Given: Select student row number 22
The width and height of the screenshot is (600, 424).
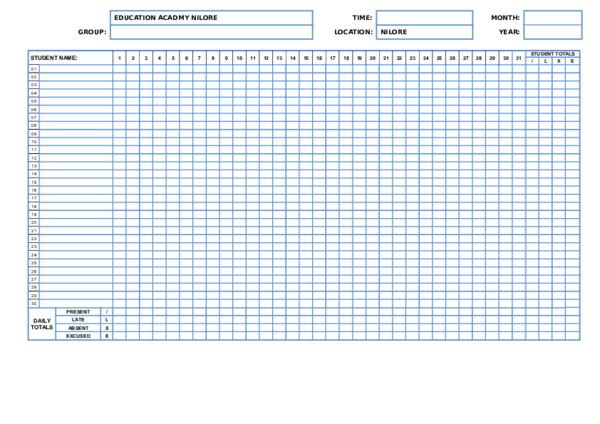Looking at the screenshot, I should pyautogui.click(x=34, y=239).
